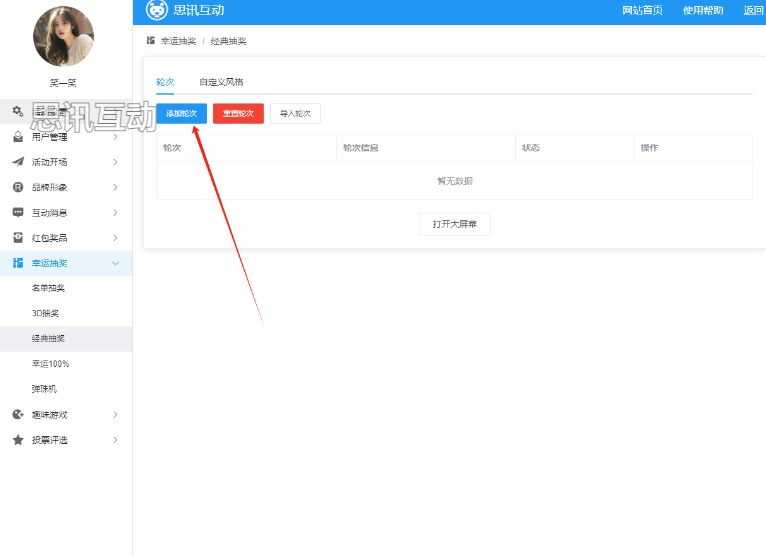The width and height of the screenshot is (766, 556).
Task: Click the 幸运抽奖 breadcrumb text
Action: pos(178,41)
